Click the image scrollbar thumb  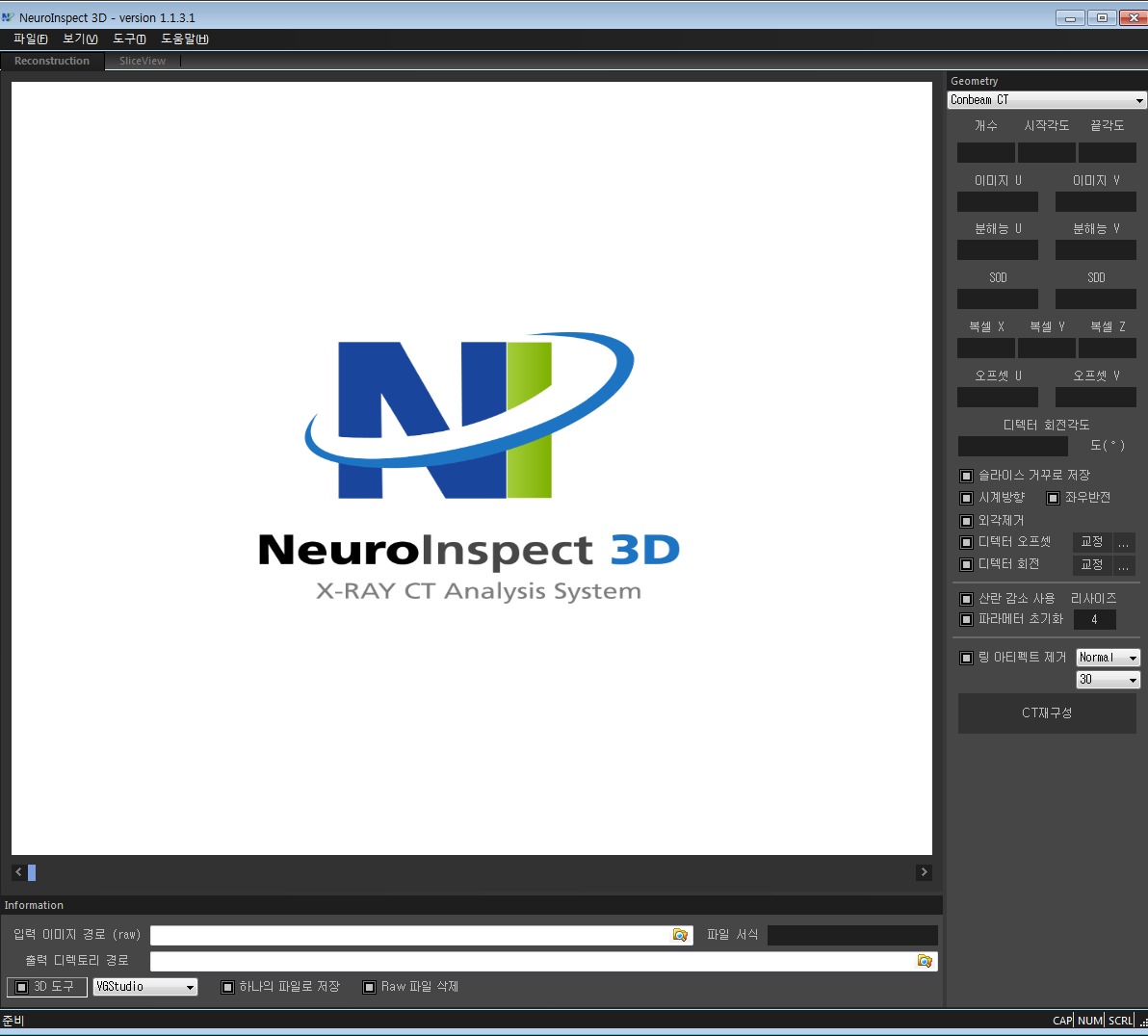[32, 872]
